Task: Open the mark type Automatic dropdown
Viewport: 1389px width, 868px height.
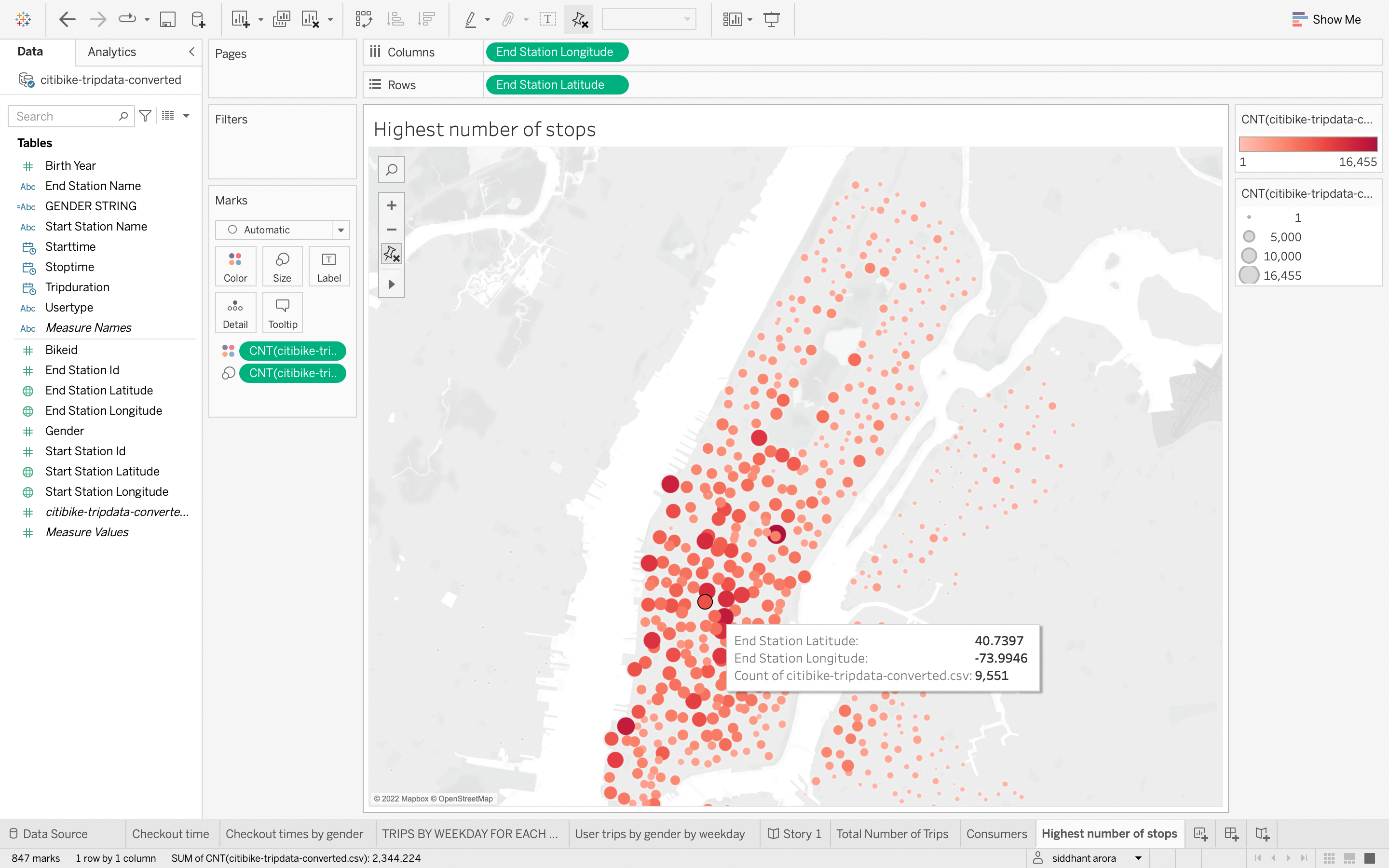Action: point(283,230)
